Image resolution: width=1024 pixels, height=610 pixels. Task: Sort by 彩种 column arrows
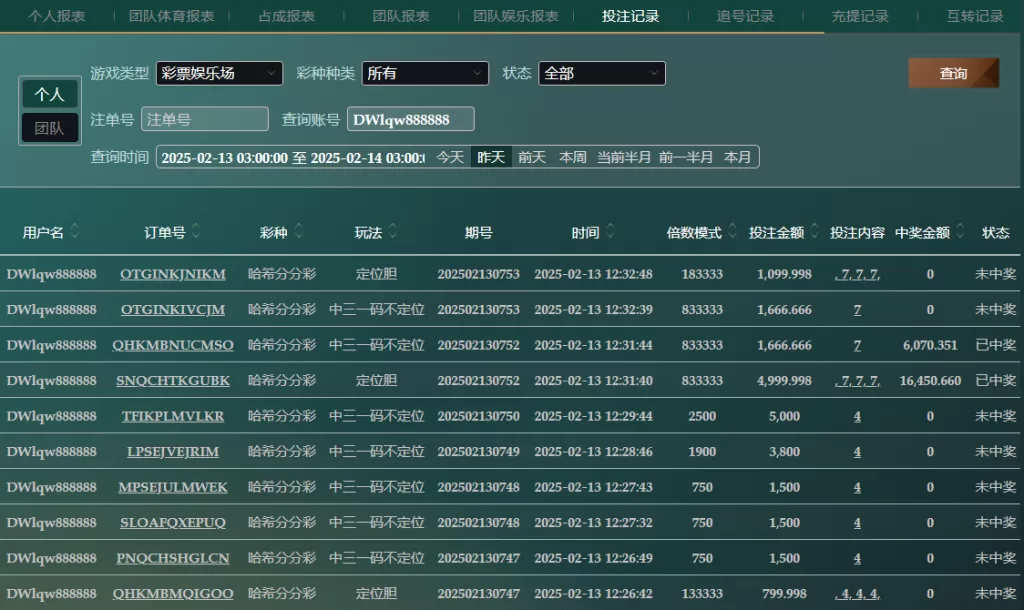click(298, 231)
